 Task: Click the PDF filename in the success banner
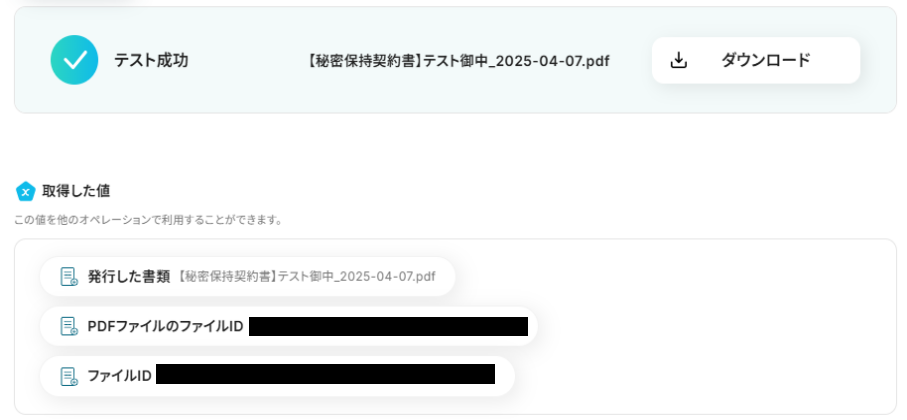pos(458,61)
